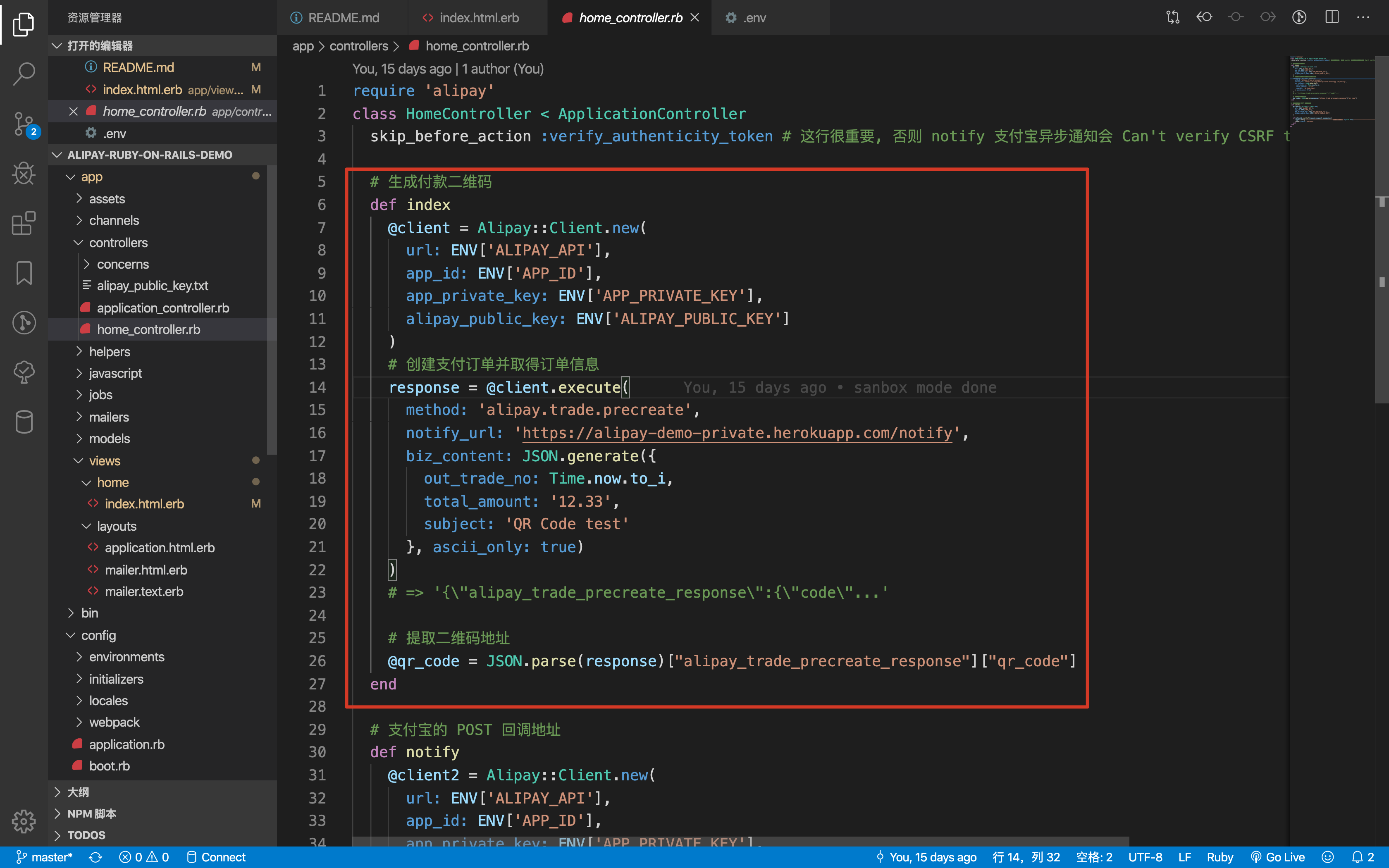Switch to the README.md tab
1389x868 pixels.
(343, 18)
